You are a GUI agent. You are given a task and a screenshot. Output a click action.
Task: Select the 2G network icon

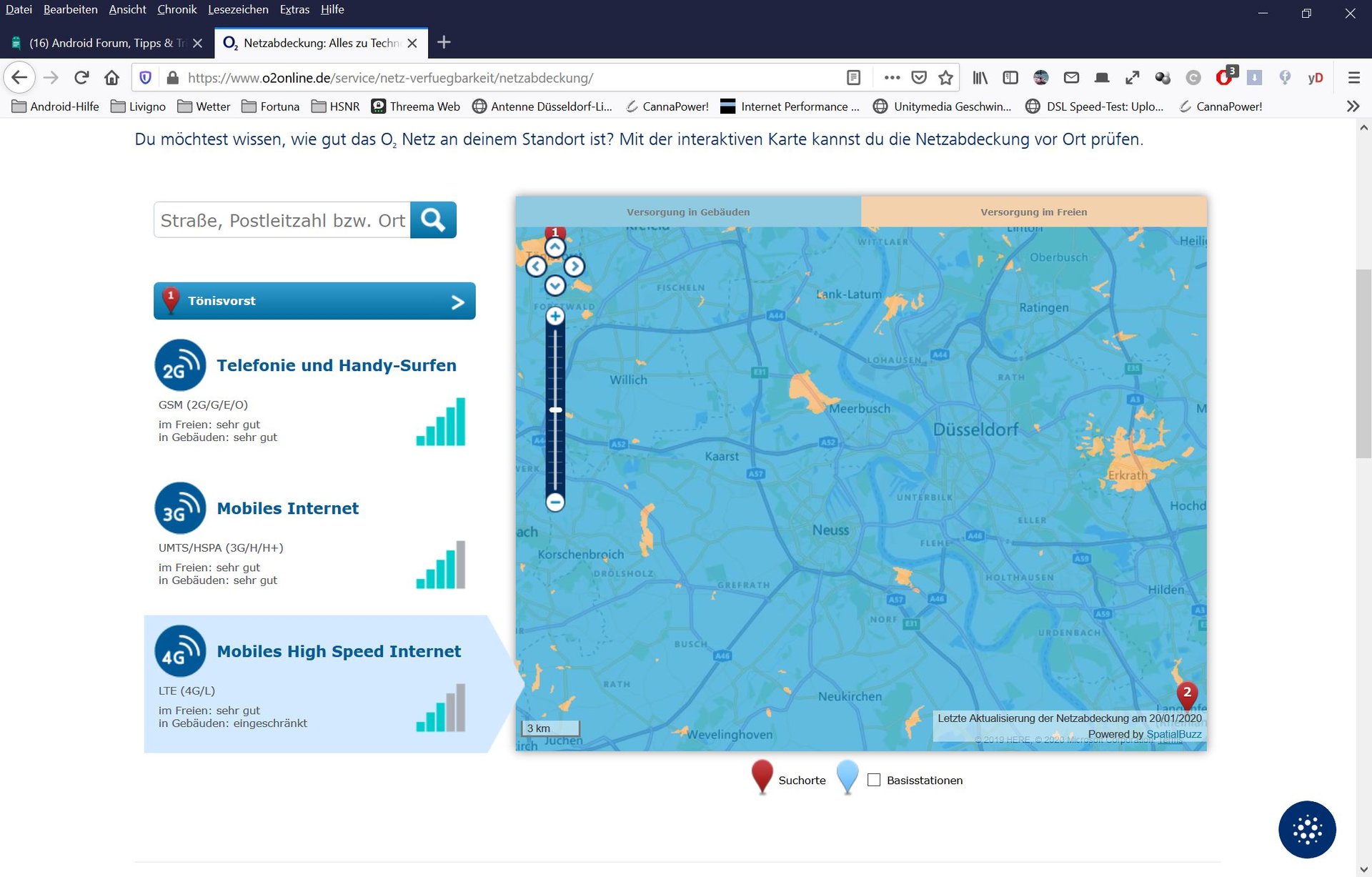pos(180,365)
